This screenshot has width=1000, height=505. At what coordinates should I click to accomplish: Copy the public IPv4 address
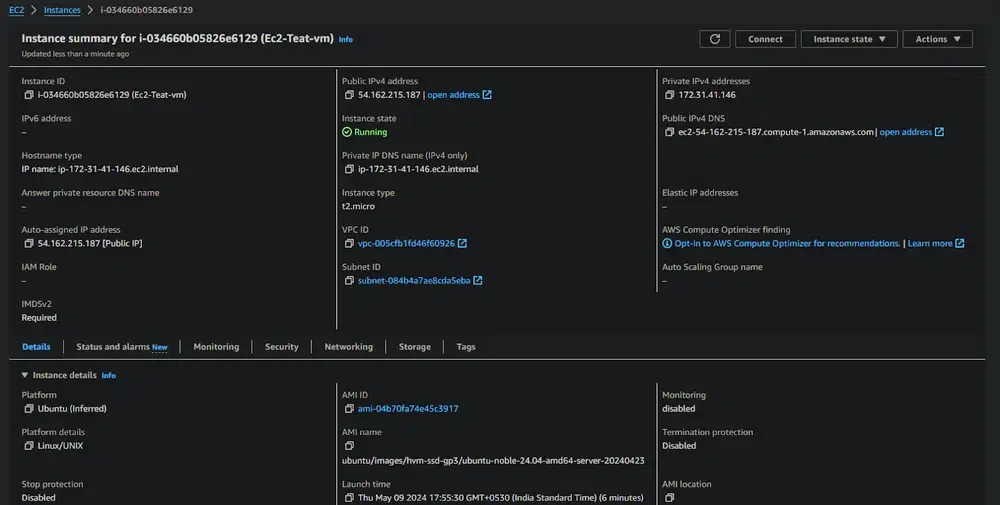pos(349,95)
